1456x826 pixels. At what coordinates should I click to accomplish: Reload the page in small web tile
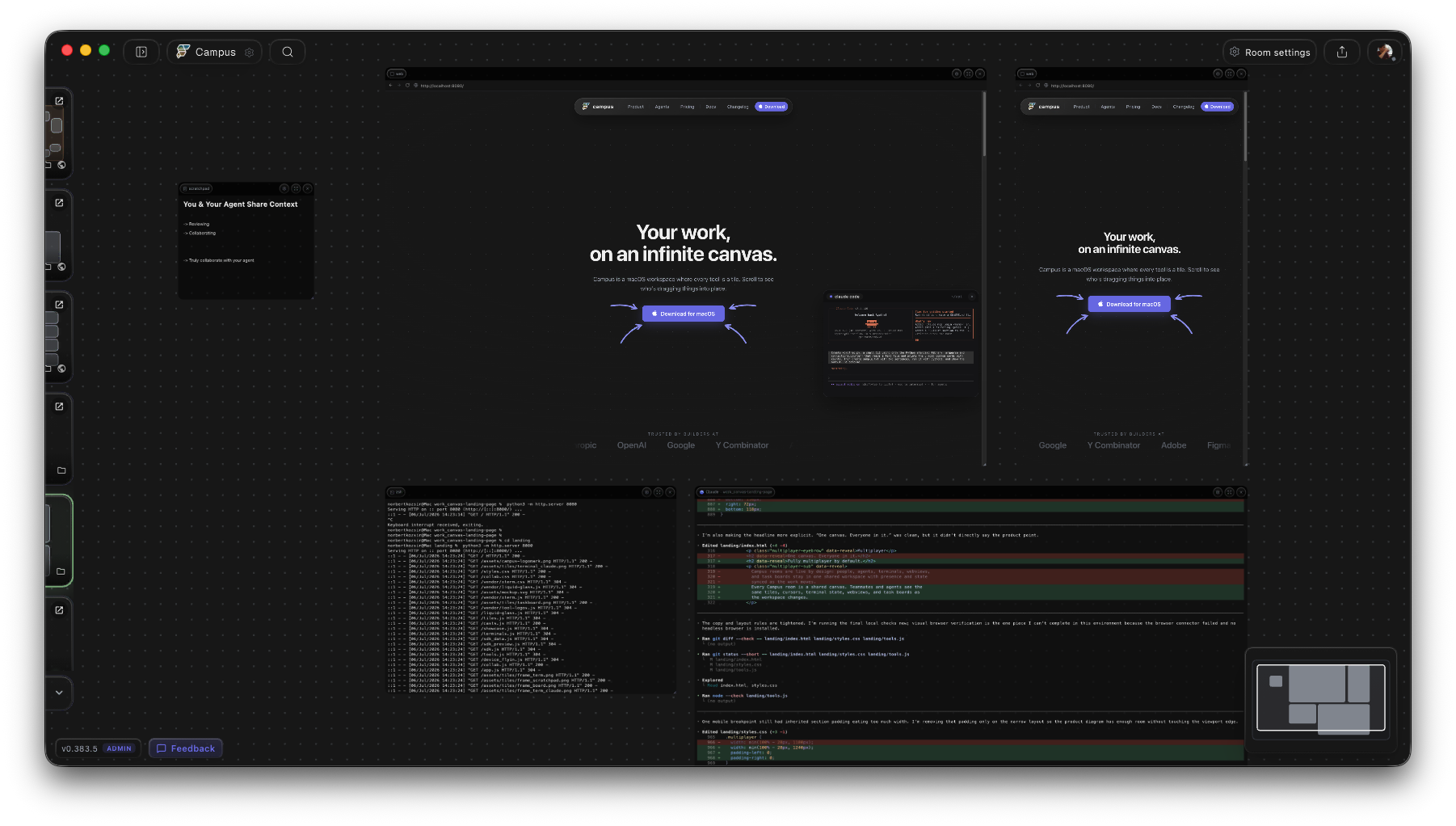click(1038, 85)
